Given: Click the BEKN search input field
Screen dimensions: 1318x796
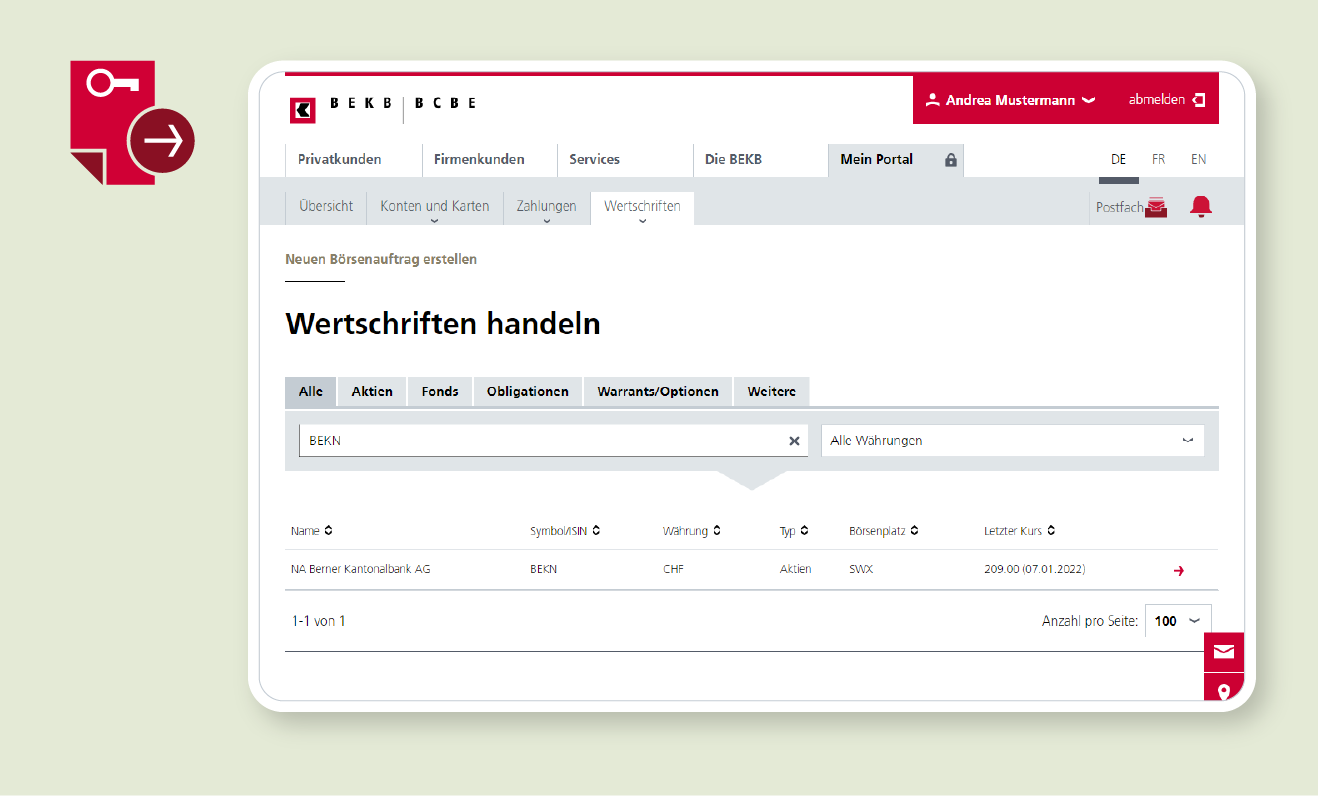Looking at the screenshot, I should (x=540, y=441).
